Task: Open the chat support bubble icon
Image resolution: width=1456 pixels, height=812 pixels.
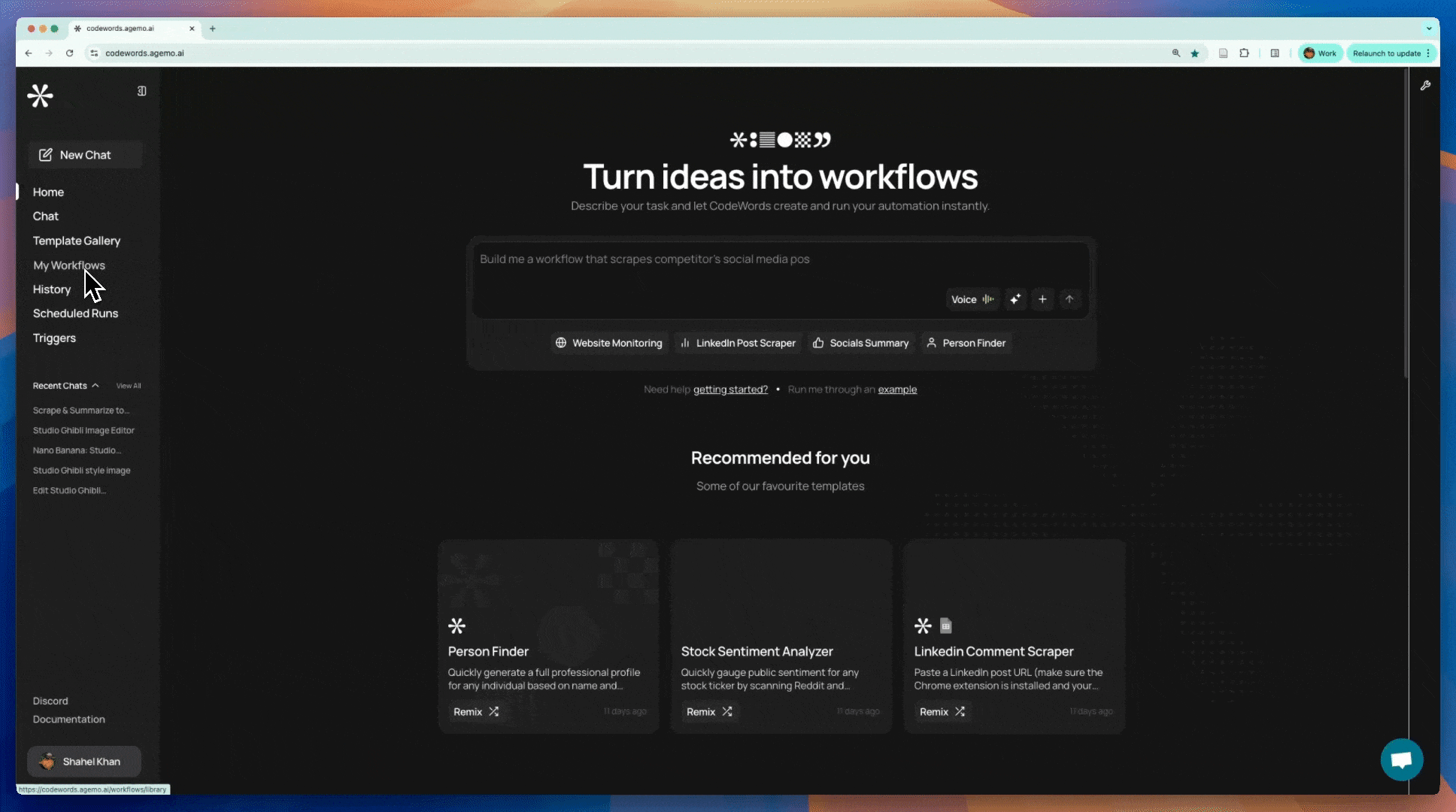Action: [1401, 760]
